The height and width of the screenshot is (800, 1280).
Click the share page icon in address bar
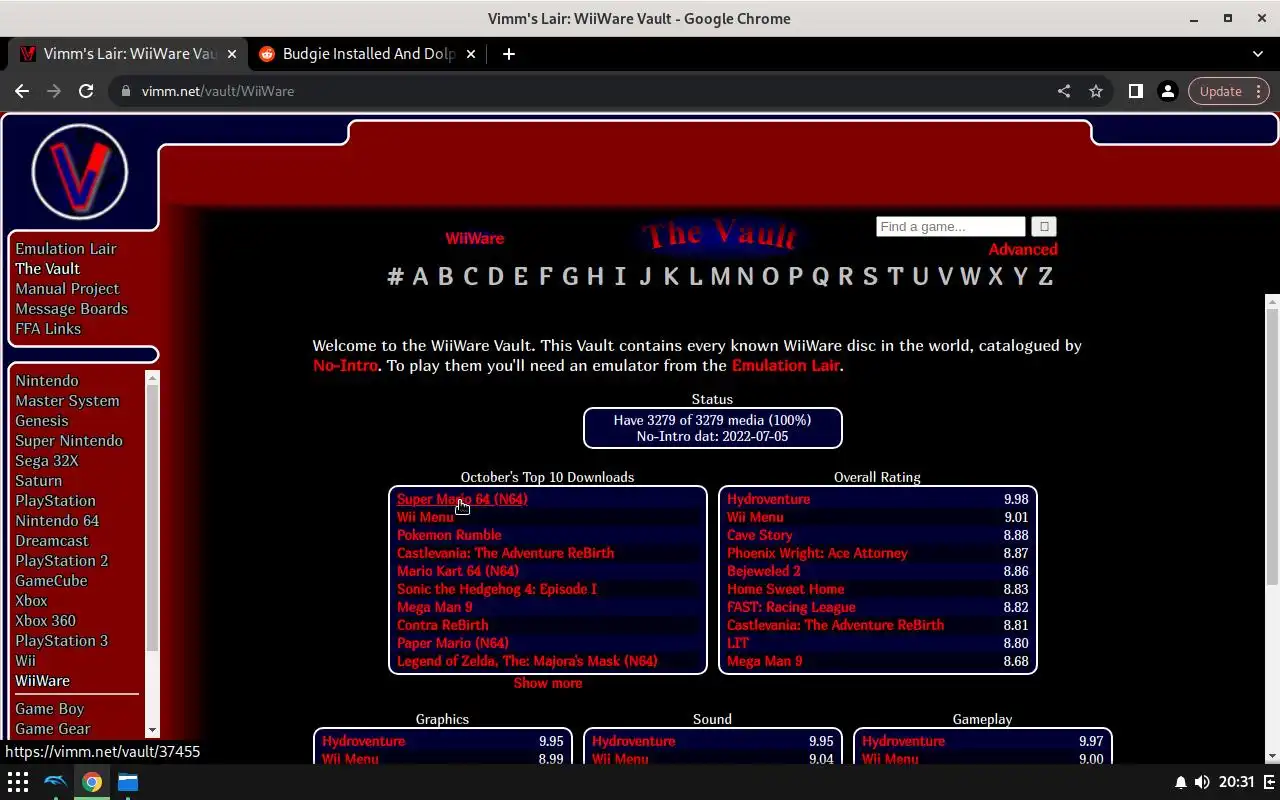tap(1064, 91)
